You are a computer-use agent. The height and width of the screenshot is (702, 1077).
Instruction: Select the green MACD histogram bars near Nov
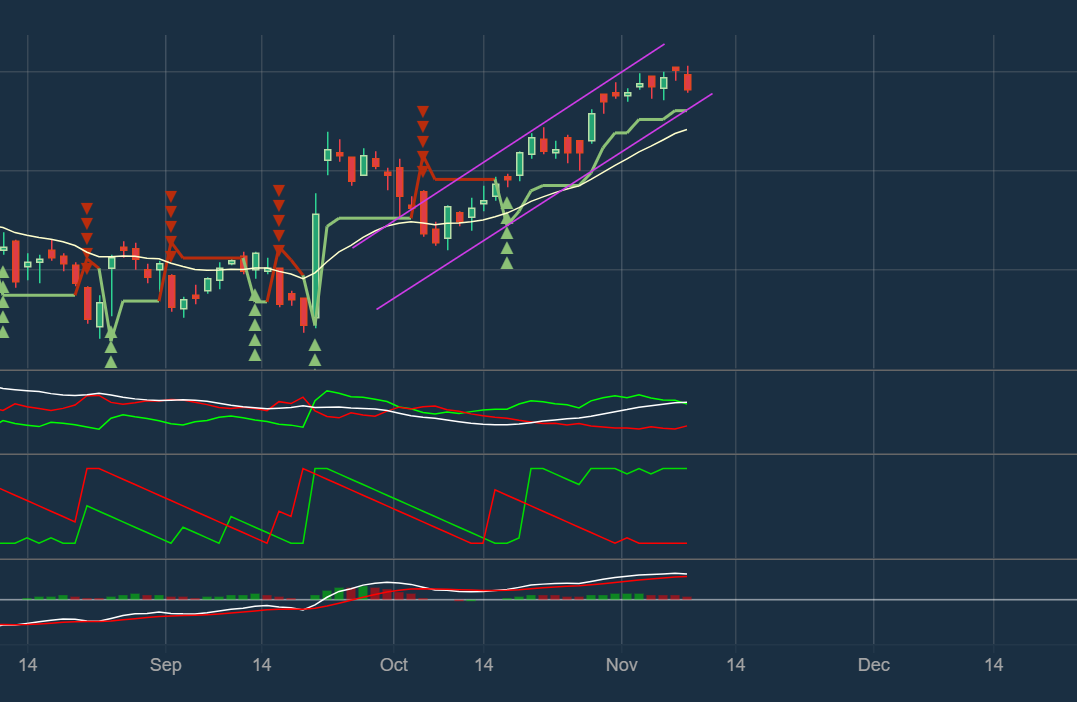(x=627, y=596)
